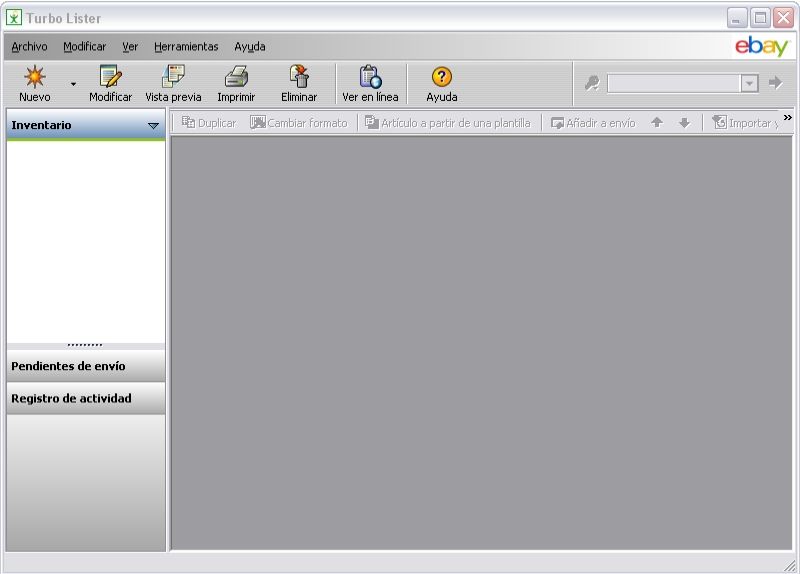Click the eBay logo
800x574 pixels.
pos(762,46)
